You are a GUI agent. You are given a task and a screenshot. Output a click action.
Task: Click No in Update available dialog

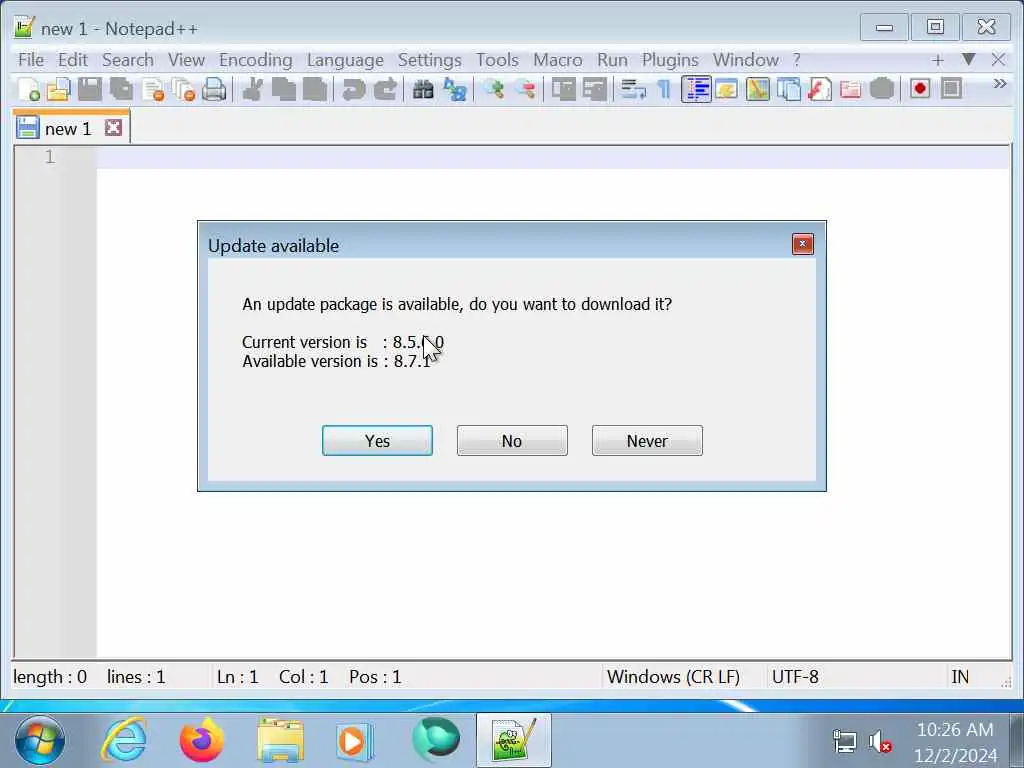(x=512, y=441)
